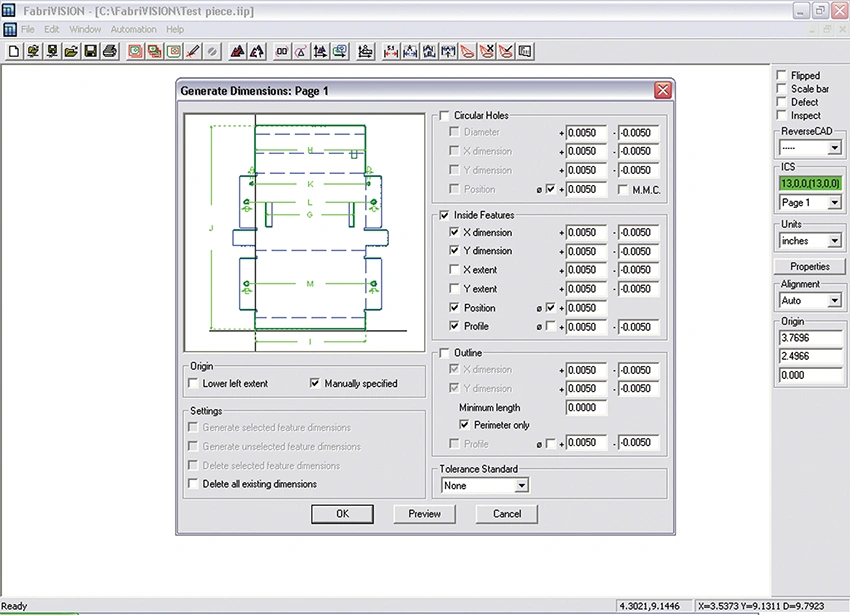The image size is (850, 615).
Task: Click the OK button
Action: 342,514
